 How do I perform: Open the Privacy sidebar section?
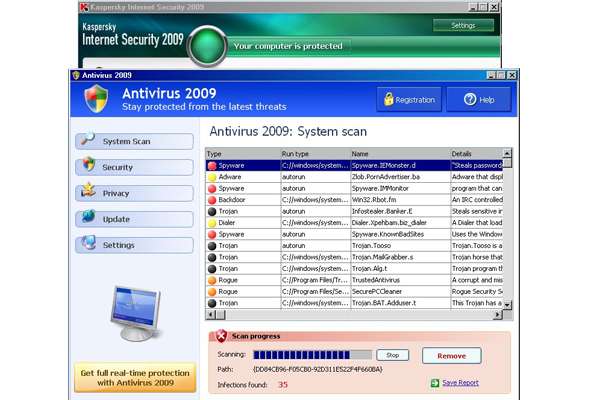[134, 193]
